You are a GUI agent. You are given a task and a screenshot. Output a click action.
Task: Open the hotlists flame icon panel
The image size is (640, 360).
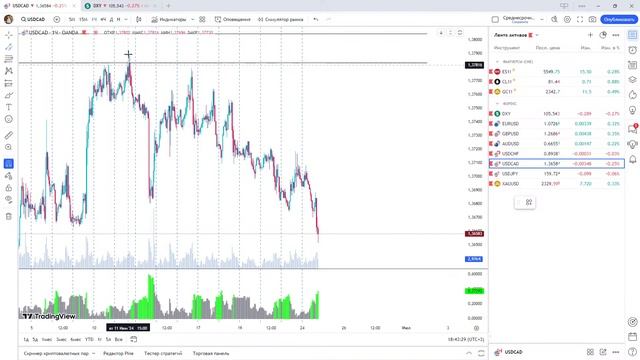coord(633,95)
